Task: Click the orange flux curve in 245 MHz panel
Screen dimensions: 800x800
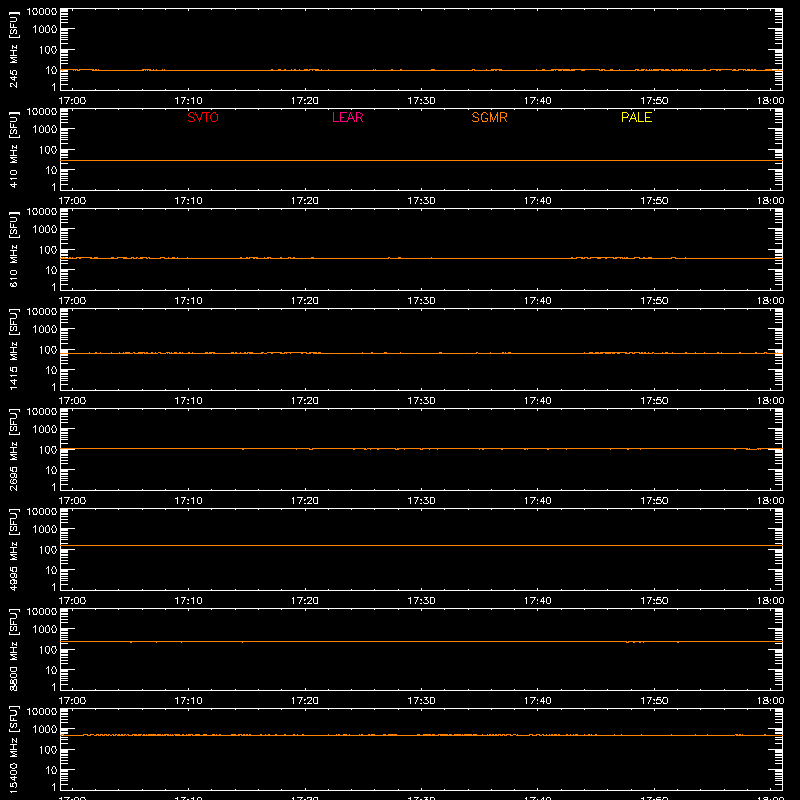Action: coord(421,70)
